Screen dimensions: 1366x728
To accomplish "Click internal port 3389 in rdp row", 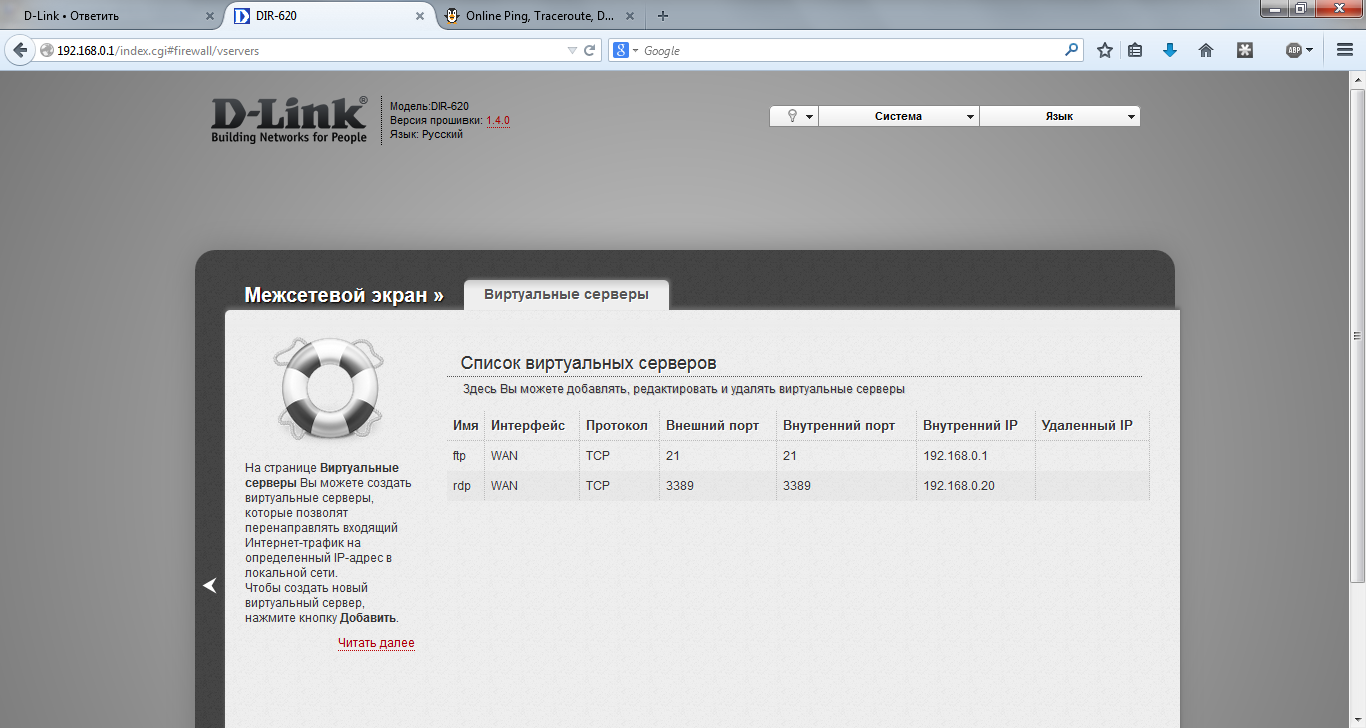I will coord(797,486).
